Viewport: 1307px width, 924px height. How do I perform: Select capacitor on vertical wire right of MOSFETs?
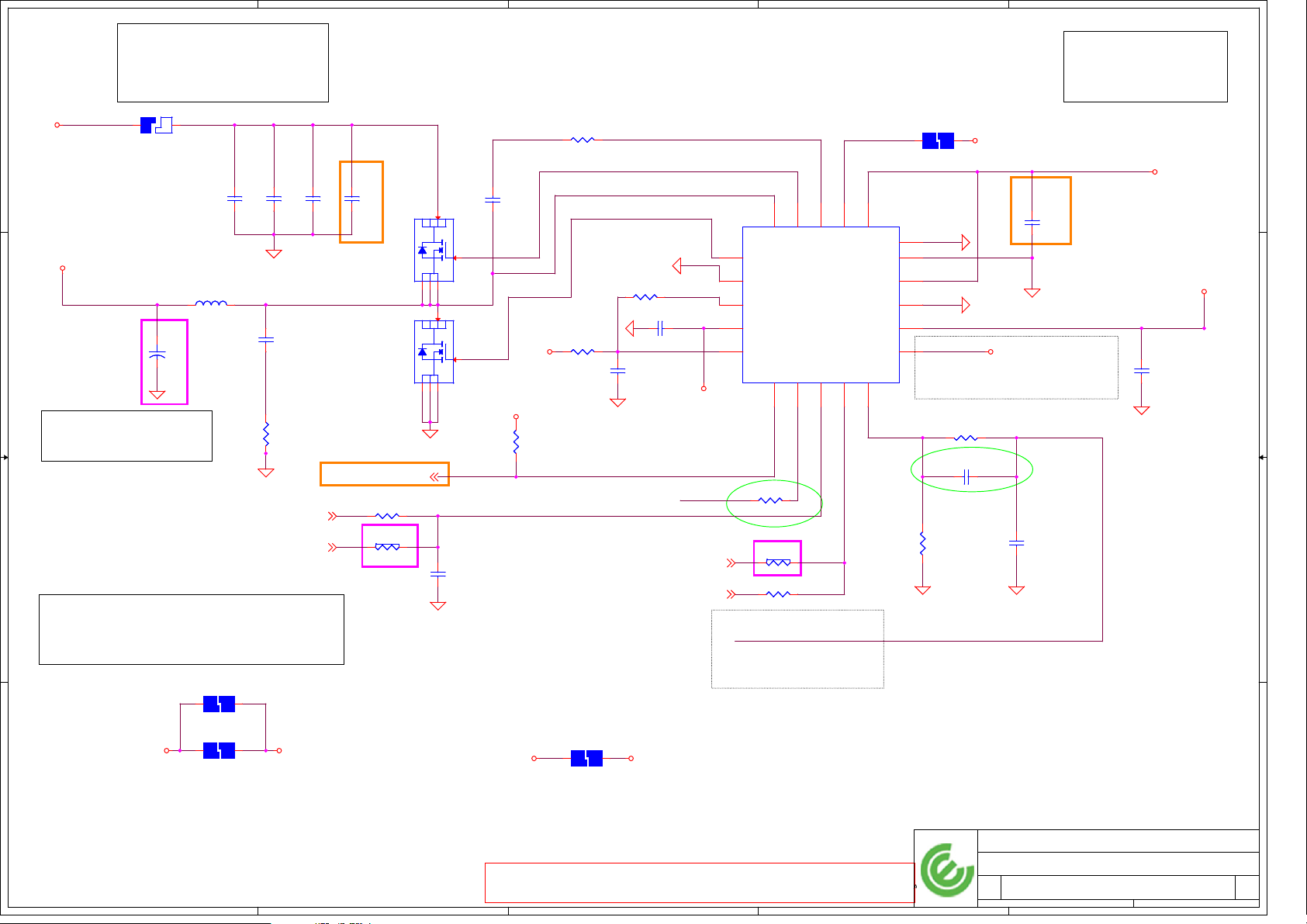[493, 199]
